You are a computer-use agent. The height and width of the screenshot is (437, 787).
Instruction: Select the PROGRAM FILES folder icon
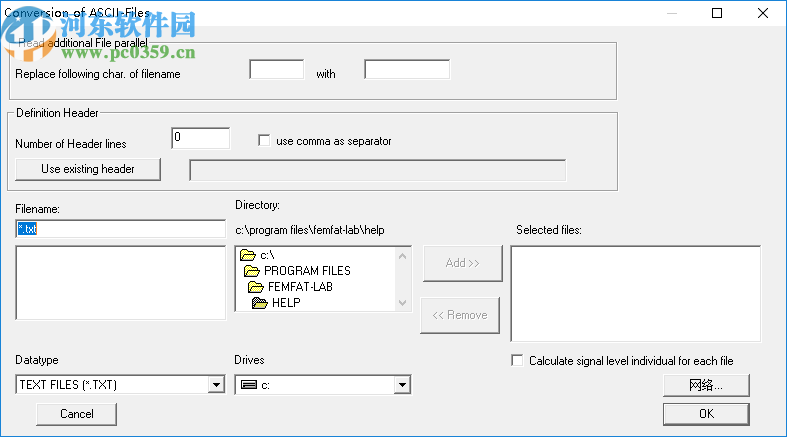tap(250, 271)
